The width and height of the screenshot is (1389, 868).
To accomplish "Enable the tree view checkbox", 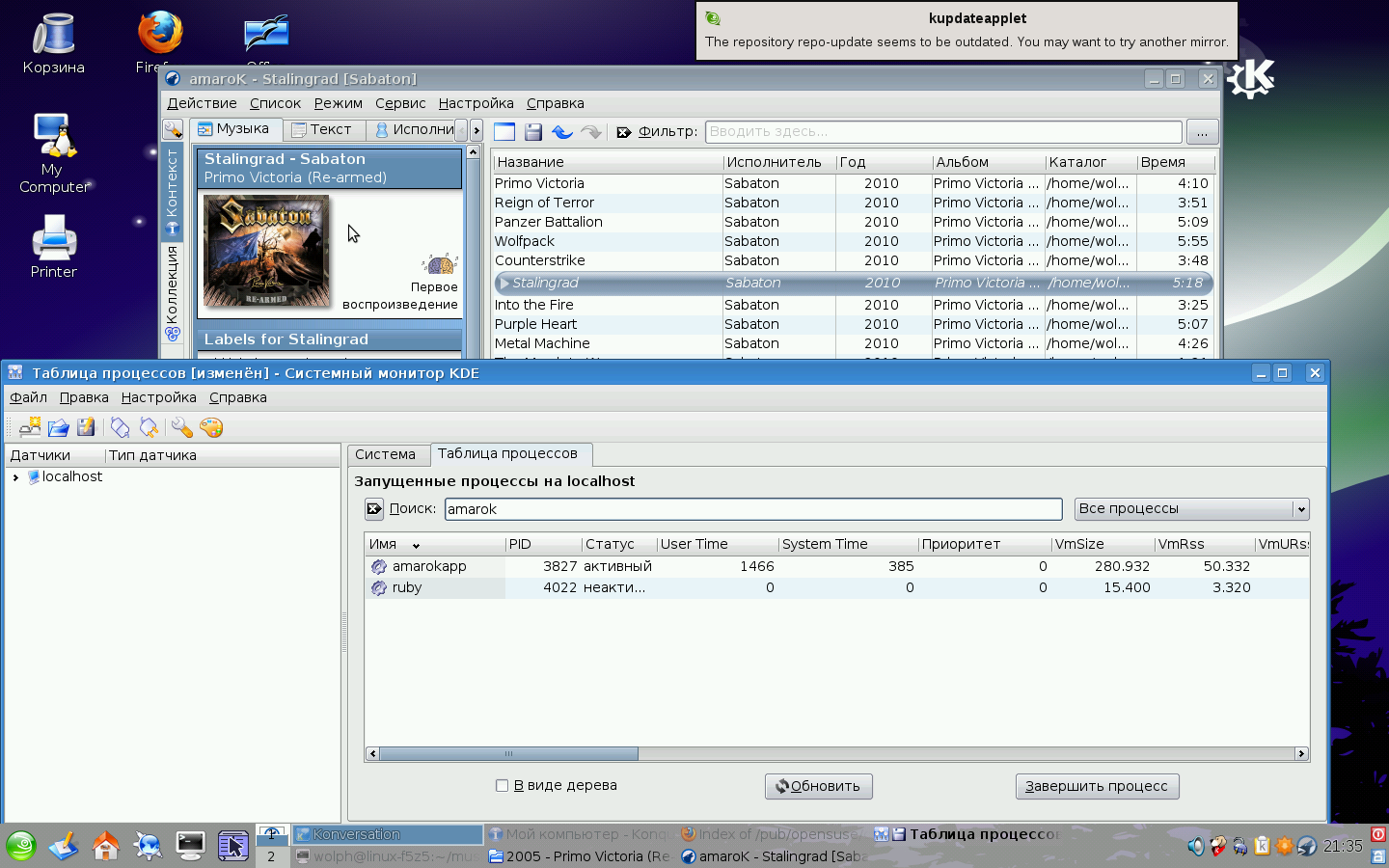I will [x=502, y=785].
